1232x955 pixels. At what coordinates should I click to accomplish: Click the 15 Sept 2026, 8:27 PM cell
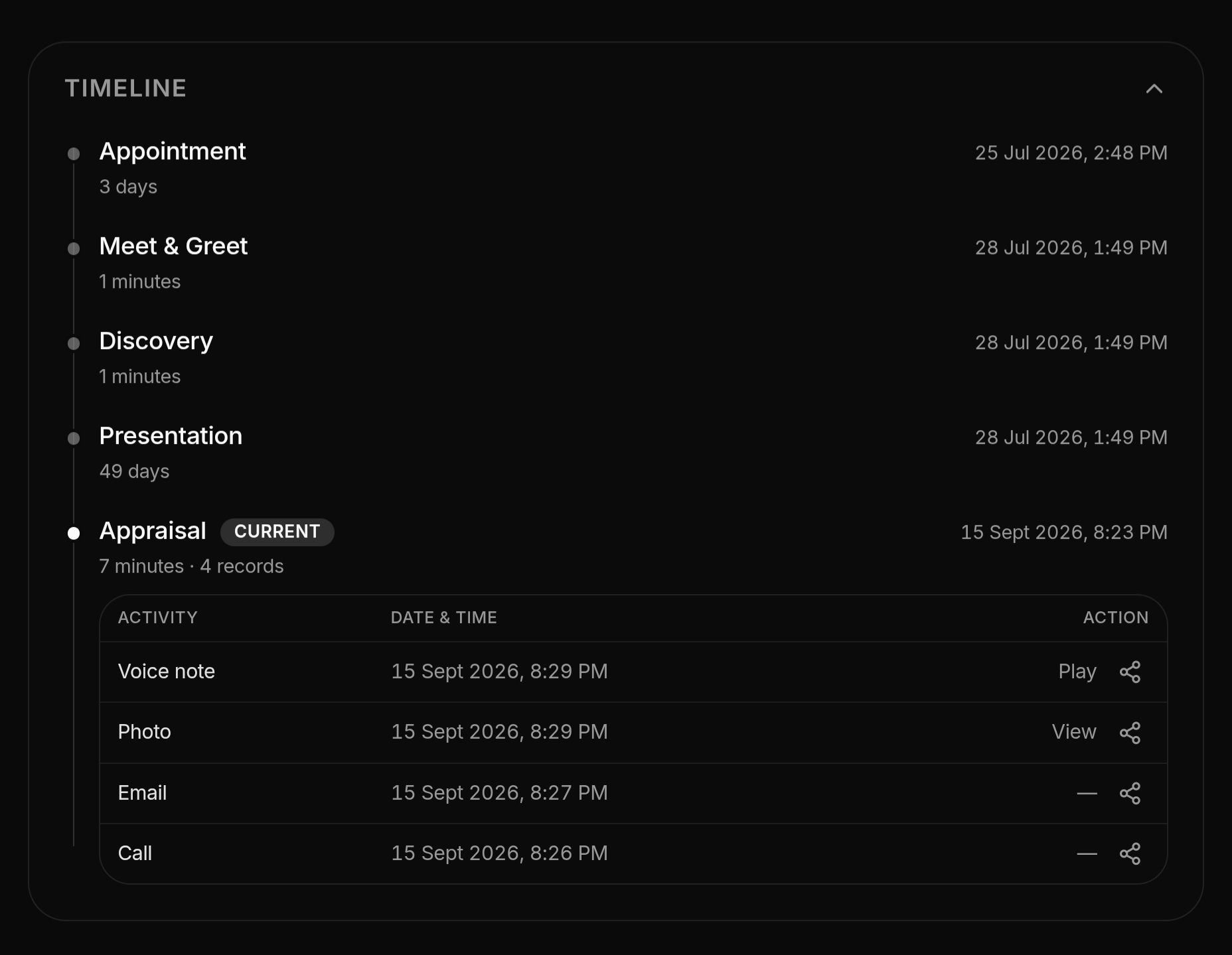[x=499, y=792]
